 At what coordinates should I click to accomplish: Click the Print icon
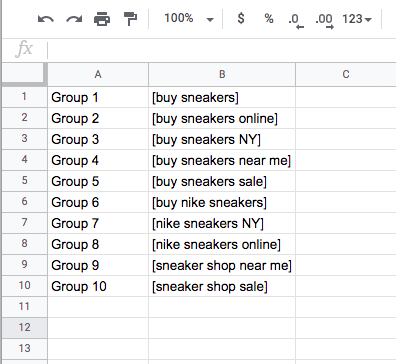102,19
